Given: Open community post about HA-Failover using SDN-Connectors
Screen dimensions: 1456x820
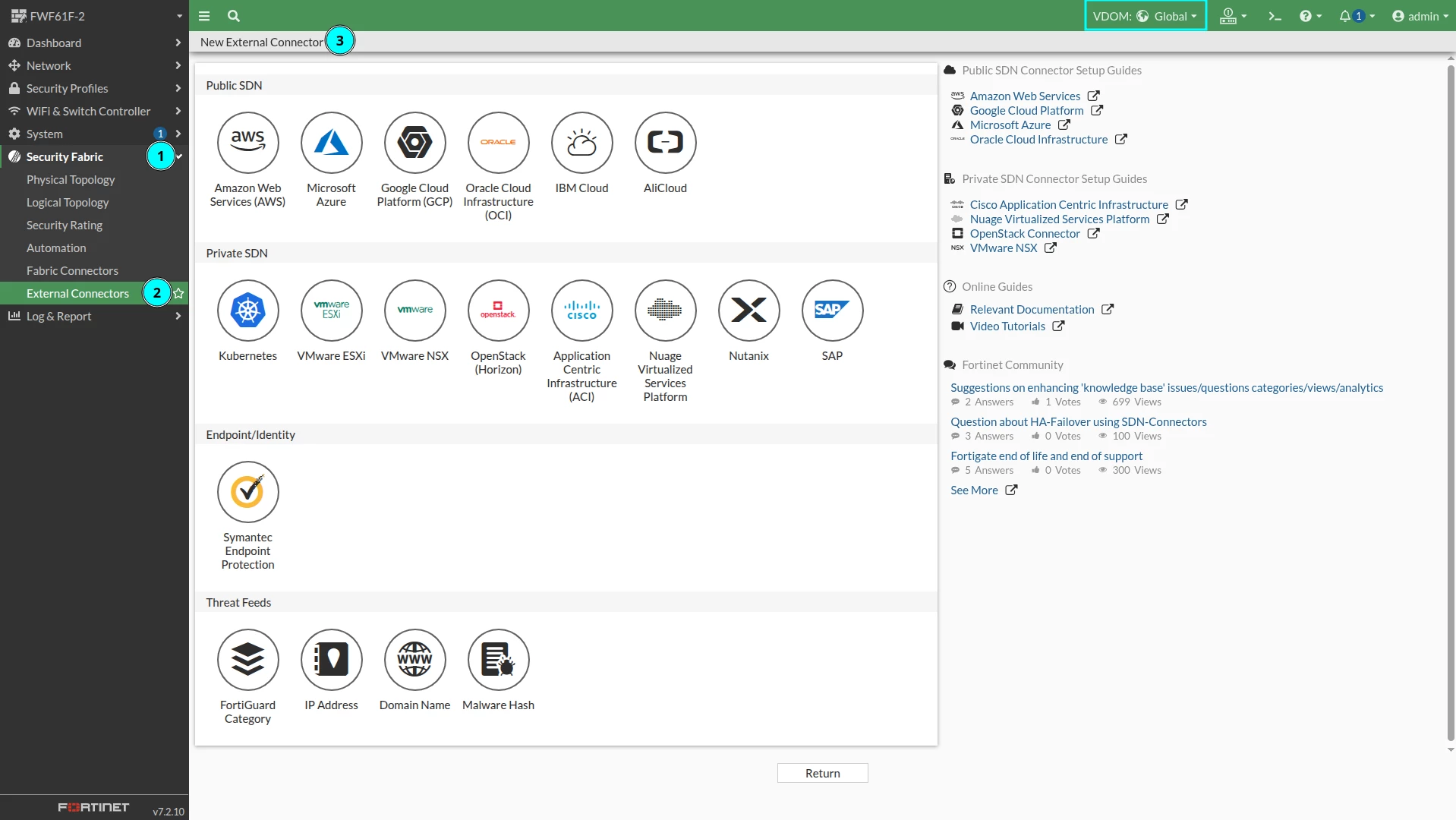Looking at the screenshot, I should (1079, 422).
